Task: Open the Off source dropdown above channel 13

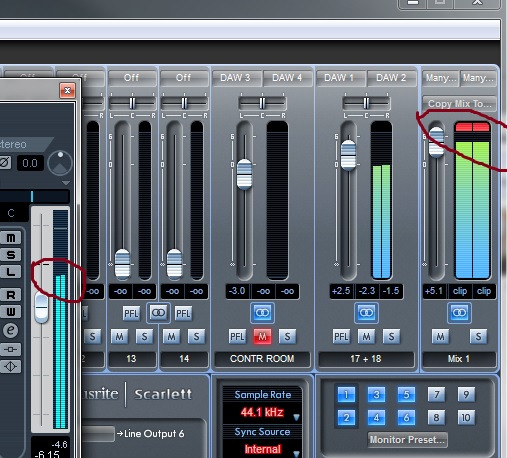Action: click(x=131, y=78)
